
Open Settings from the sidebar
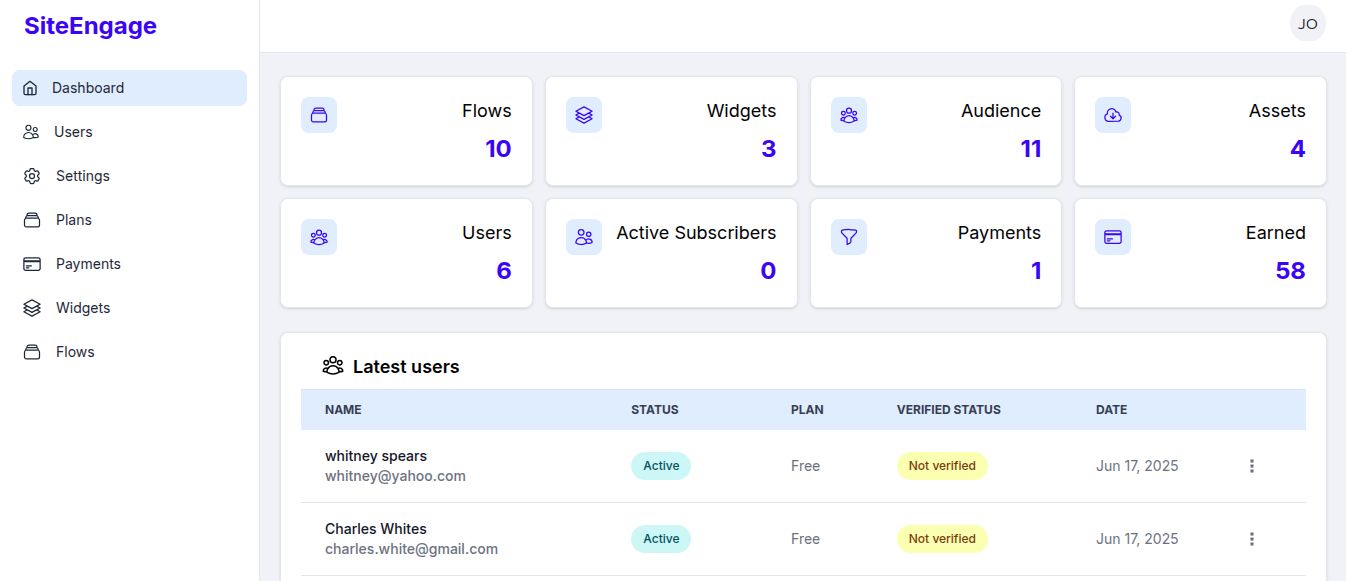click(82, 176)
